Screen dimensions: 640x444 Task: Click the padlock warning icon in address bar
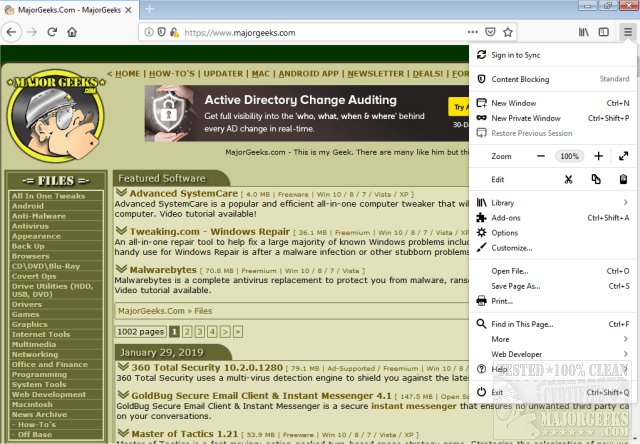pyautogui.click(x=174, y=32)
